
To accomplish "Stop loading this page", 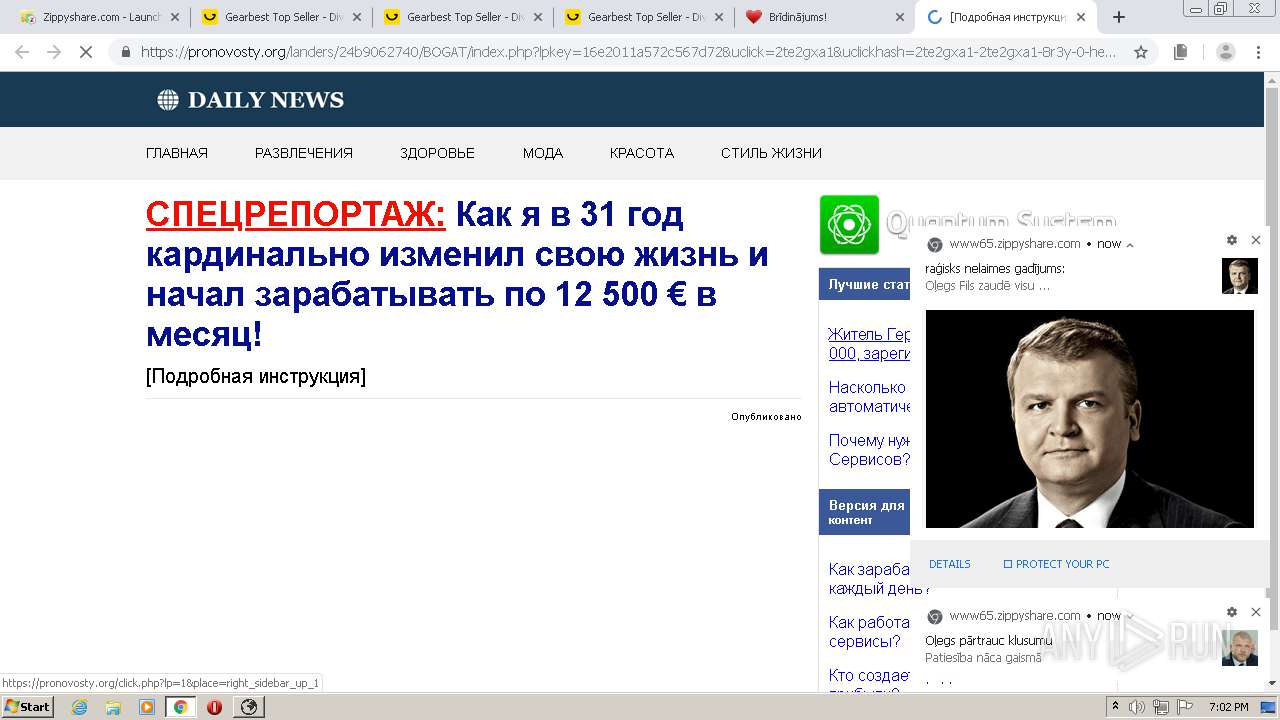I will click(86, 52).
